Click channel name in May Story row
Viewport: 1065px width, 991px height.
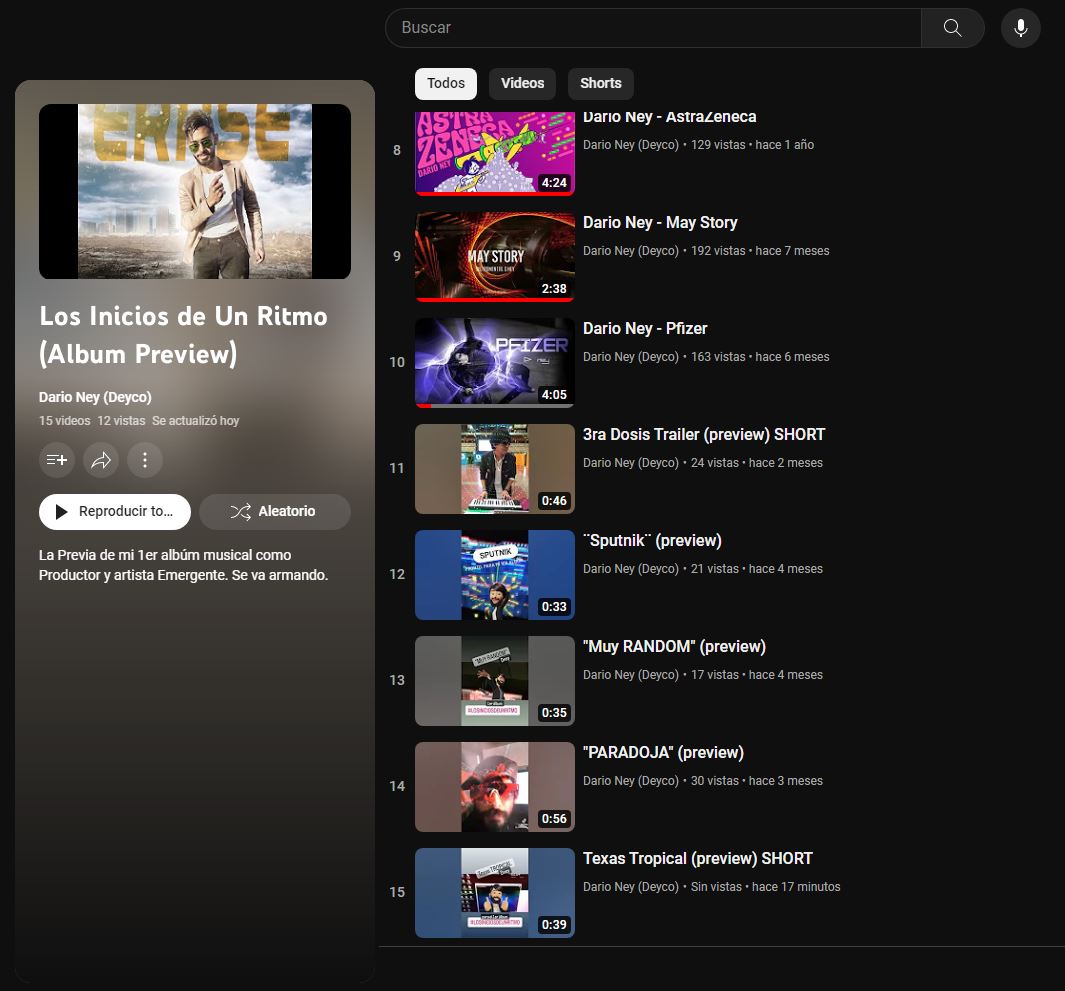(631, 251)
